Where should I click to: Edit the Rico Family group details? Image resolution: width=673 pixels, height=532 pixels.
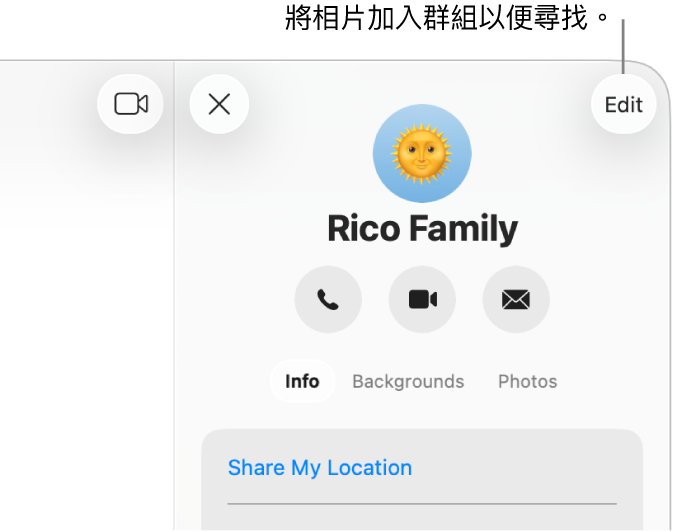[623, 104]
